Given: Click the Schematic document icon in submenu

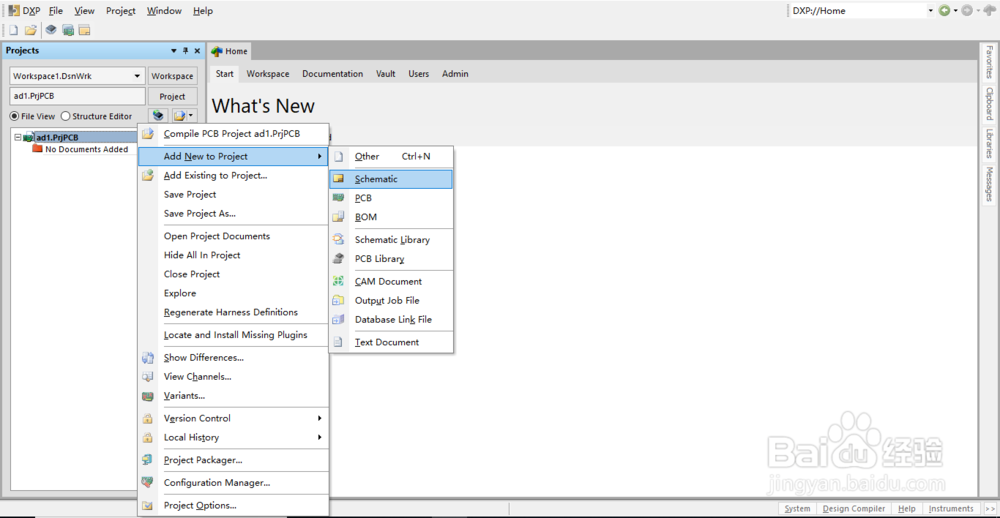Looking at the screenshot, I should (339, 179).
